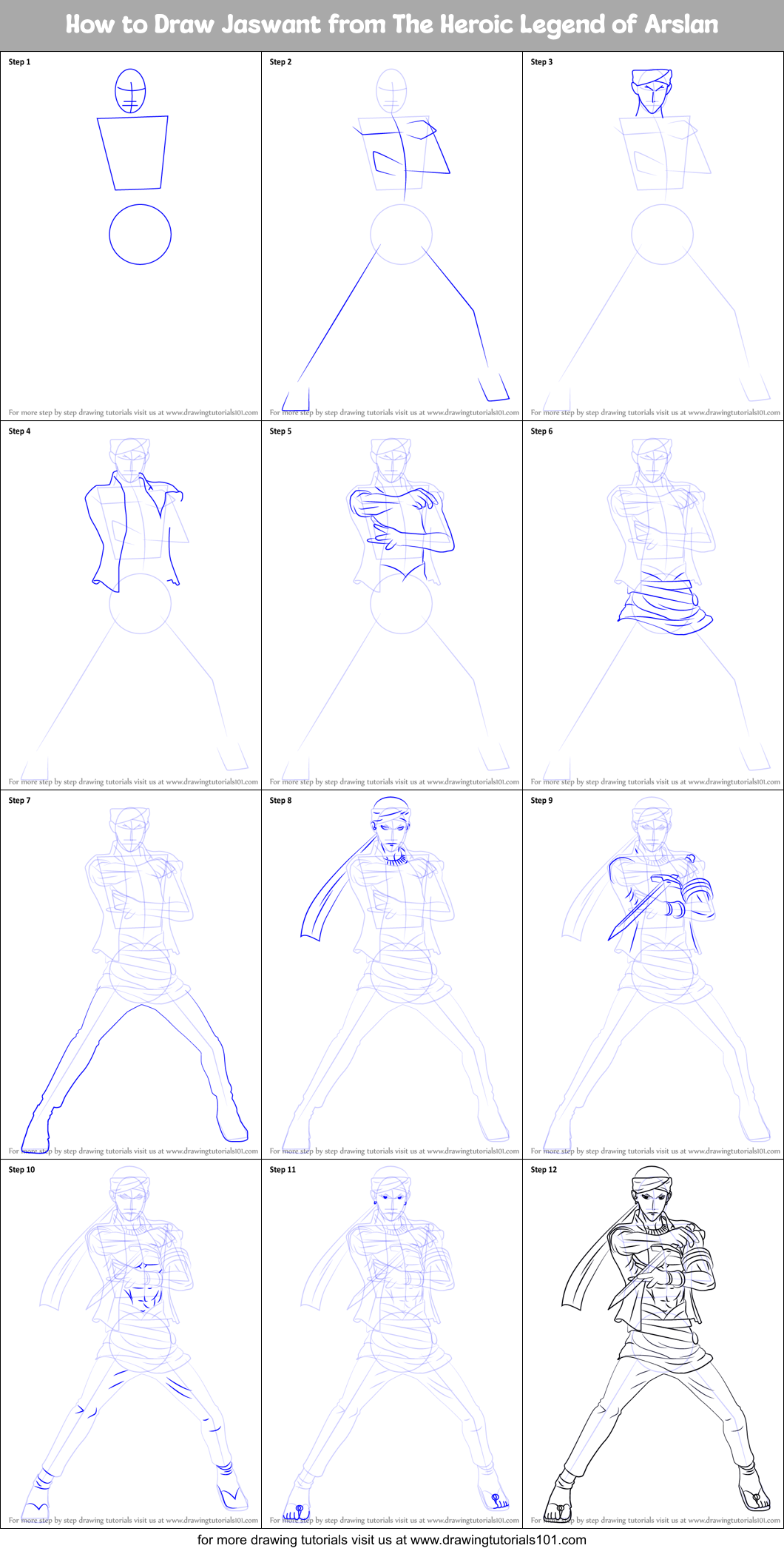Open the Step 3 head sketch drawing

point(653,236)
